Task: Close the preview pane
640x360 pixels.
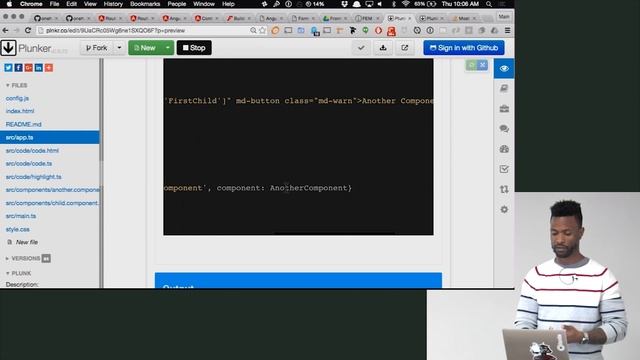Action: click(x=482, y=65)
